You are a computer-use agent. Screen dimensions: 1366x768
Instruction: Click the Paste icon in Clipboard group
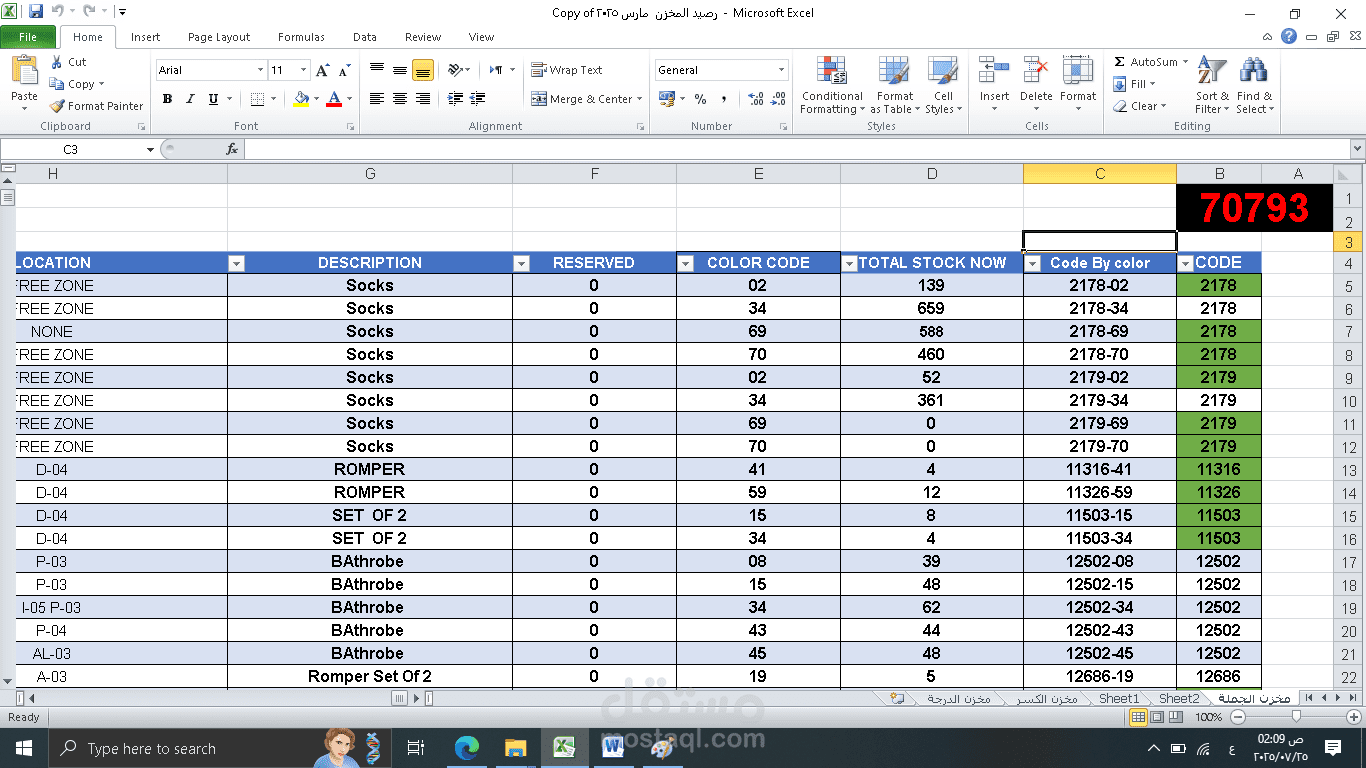tap(24, 71)
